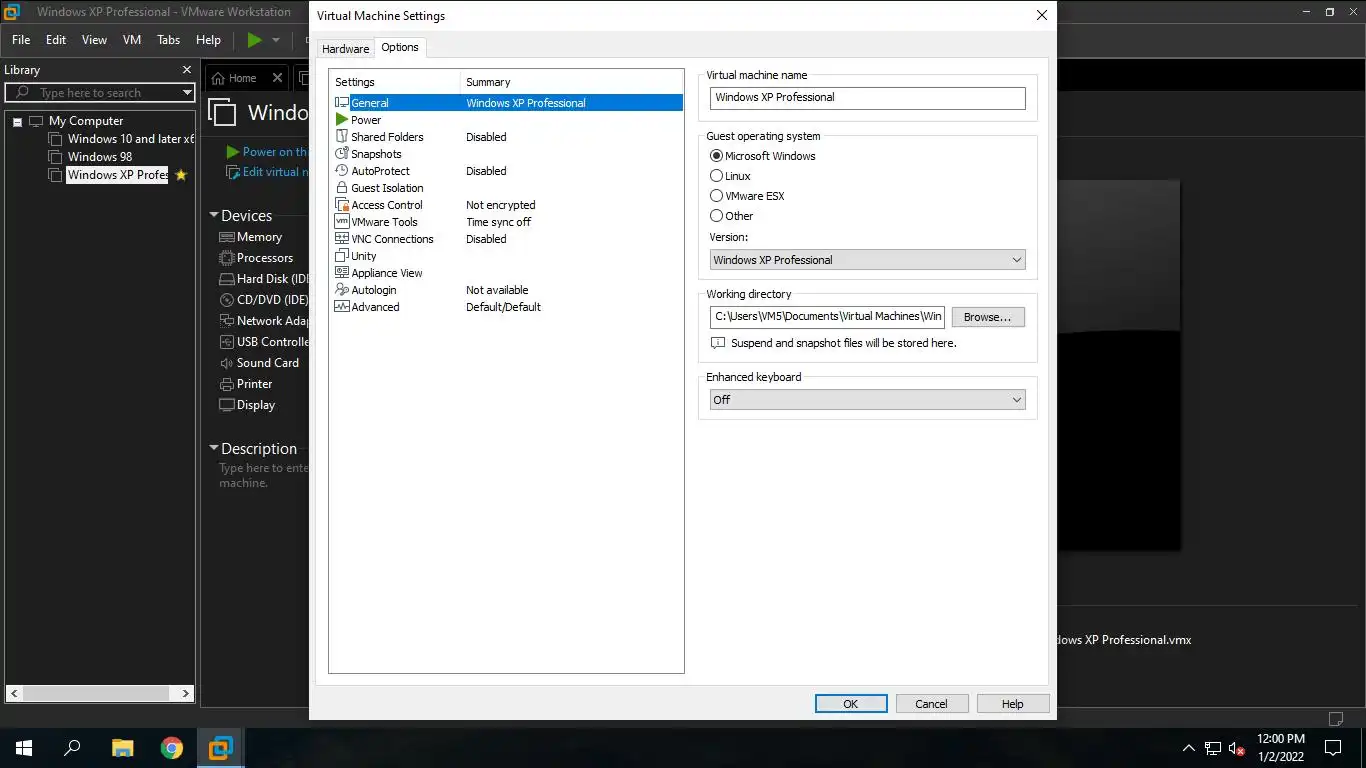Collapse the My Computer tree node

pos(17,122)
